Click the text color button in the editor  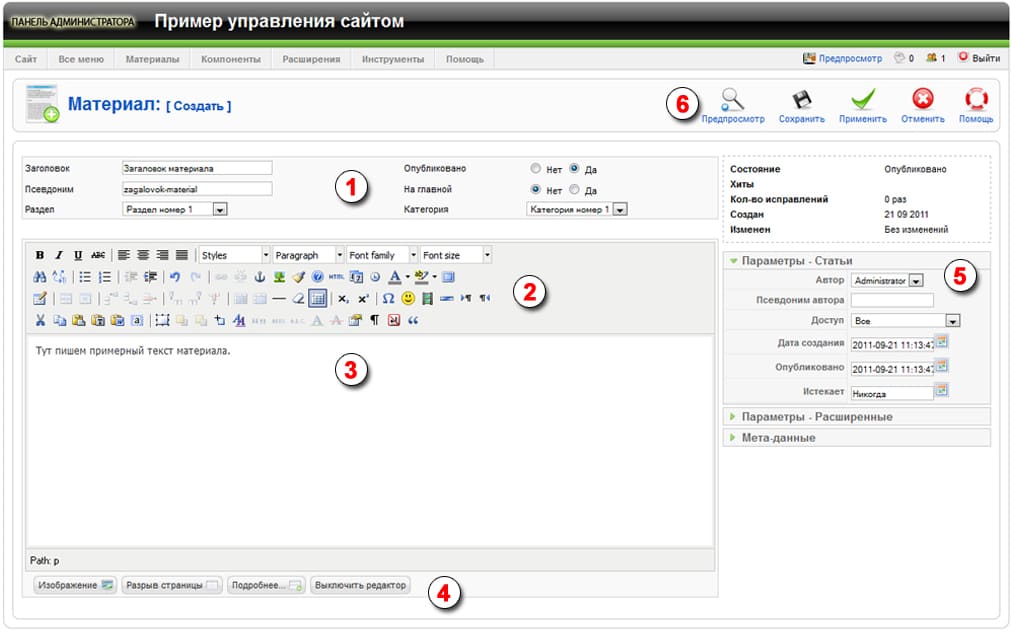pyautogui.click(x=395, y=277)
